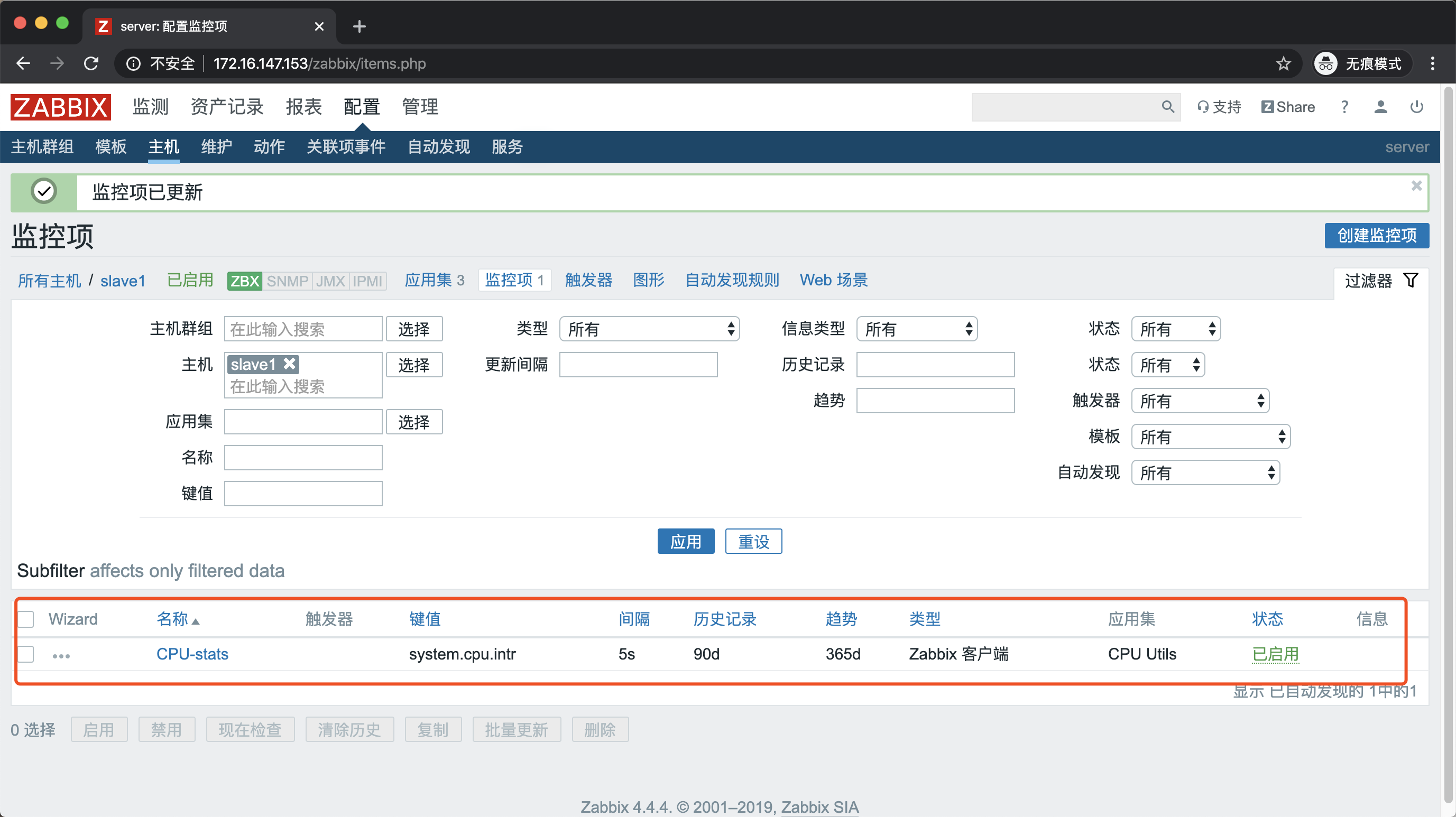Toggle CPU-stats enabled status link

(x=1275, y=654)
